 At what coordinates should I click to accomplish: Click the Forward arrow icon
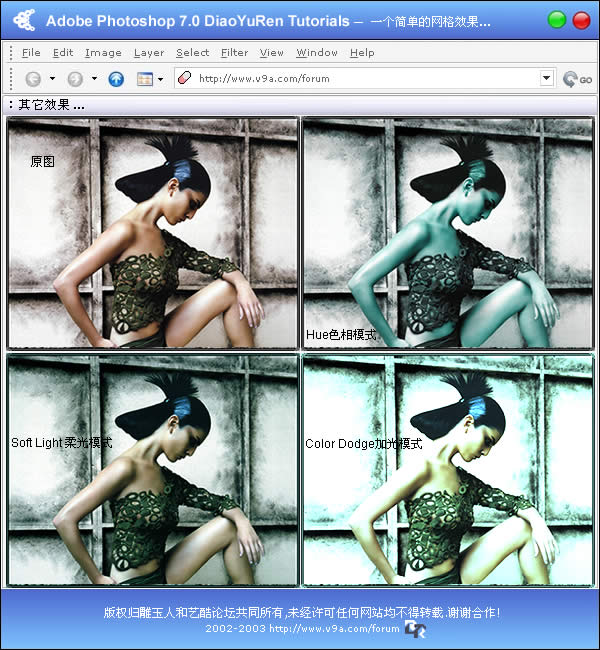(75, 79)
